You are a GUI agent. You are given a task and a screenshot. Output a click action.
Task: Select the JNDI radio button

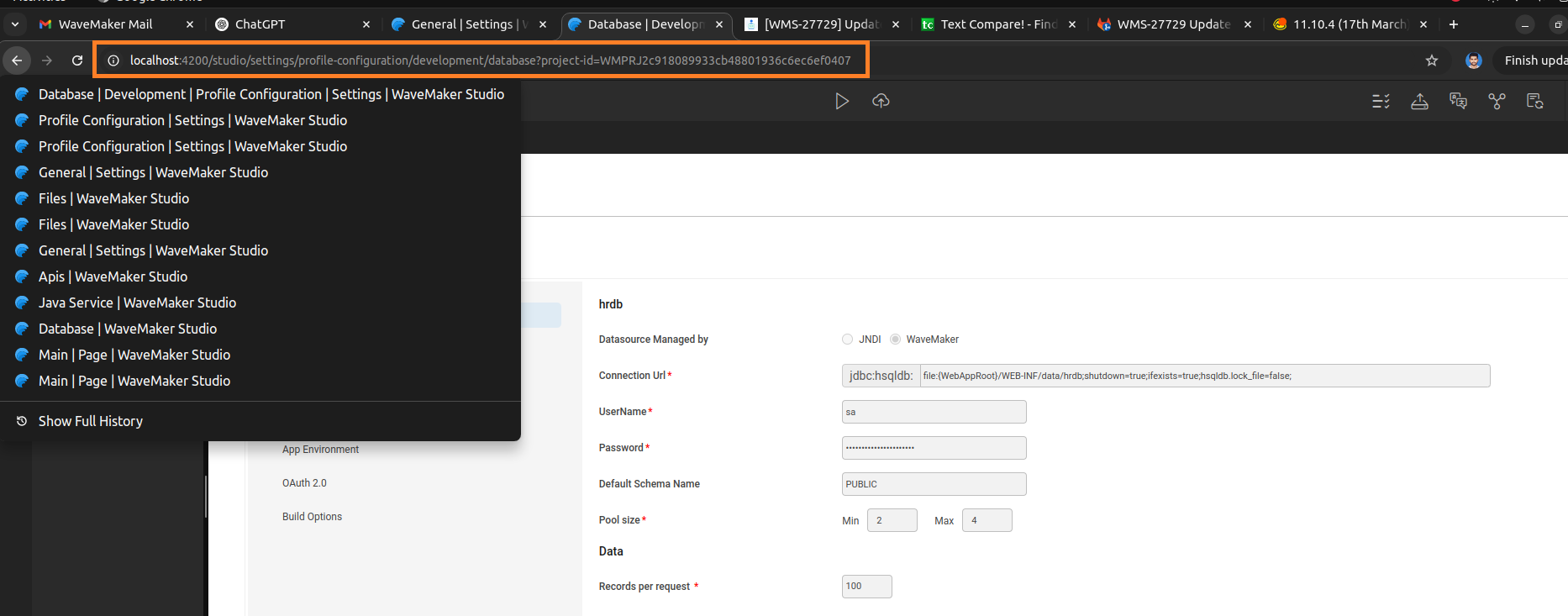[x=847, y=340]
